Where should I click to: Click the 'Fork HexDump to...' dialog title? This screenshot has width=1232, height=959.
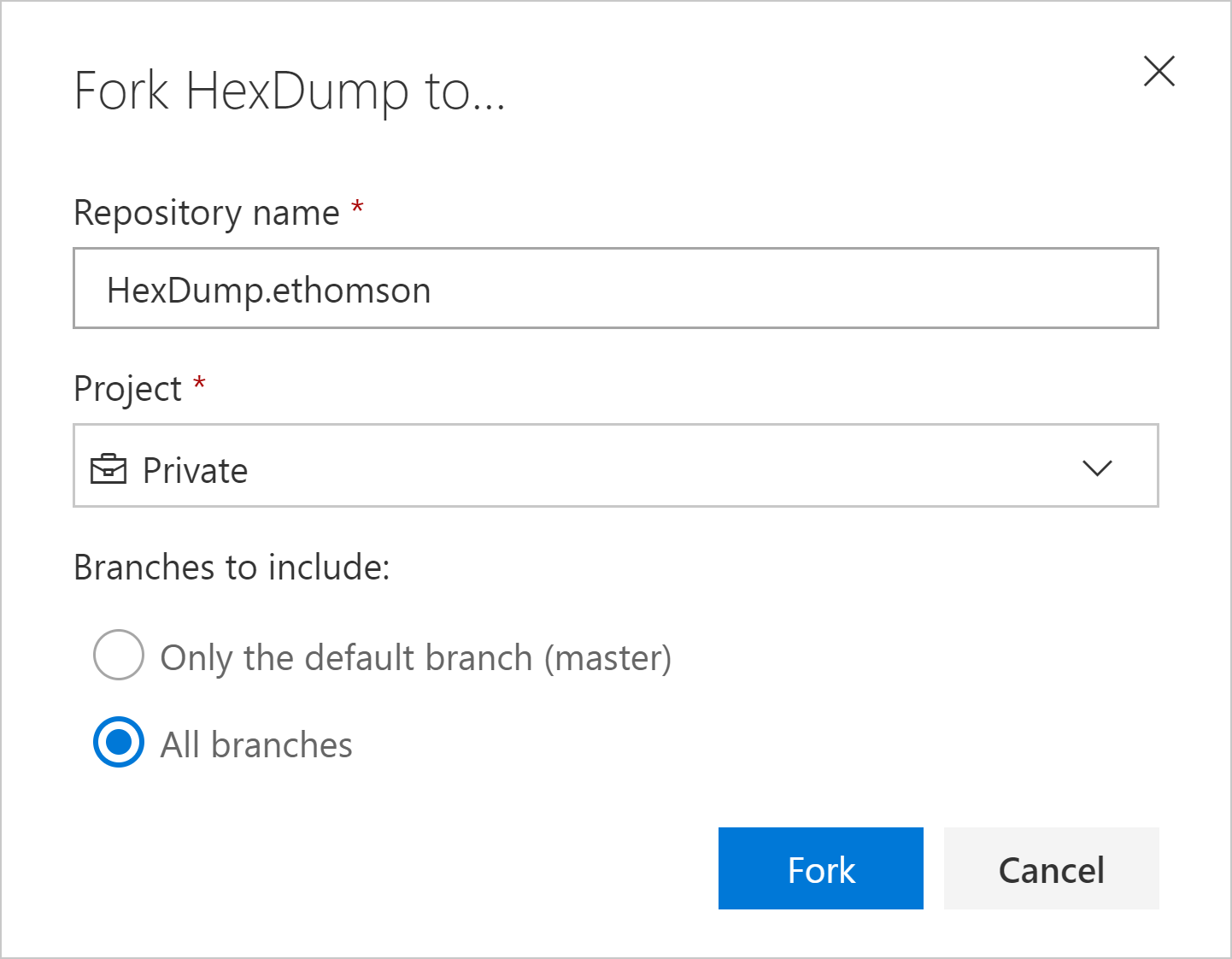290,91
